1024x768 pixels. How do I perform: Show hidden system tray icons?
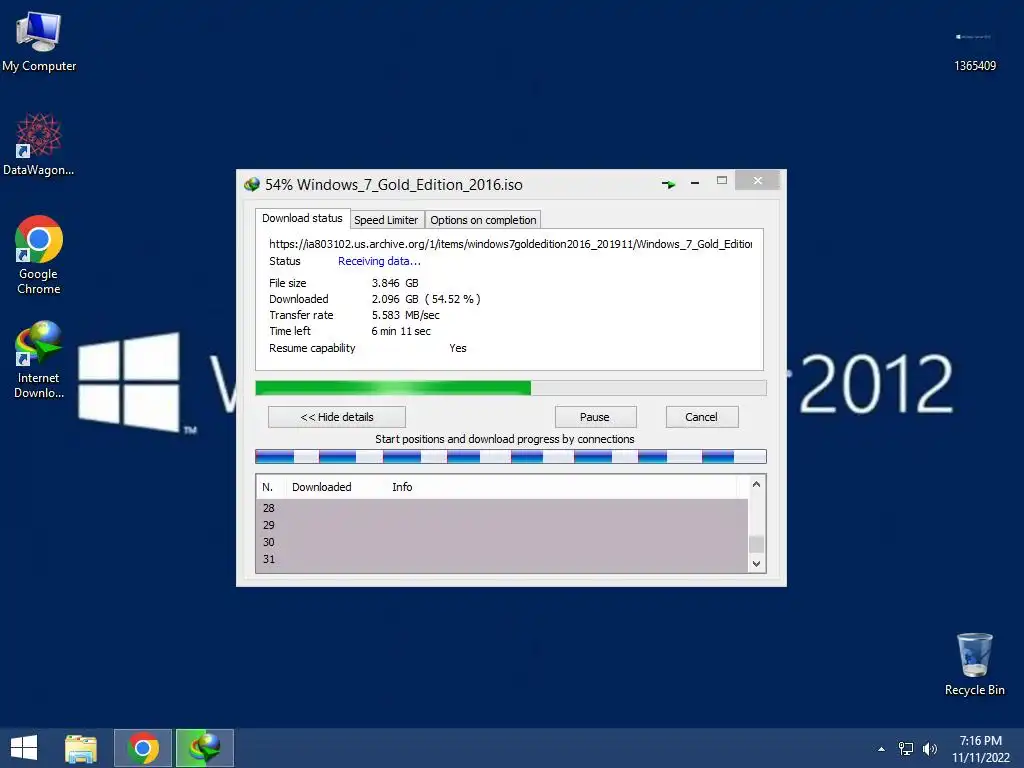[882, 749]
